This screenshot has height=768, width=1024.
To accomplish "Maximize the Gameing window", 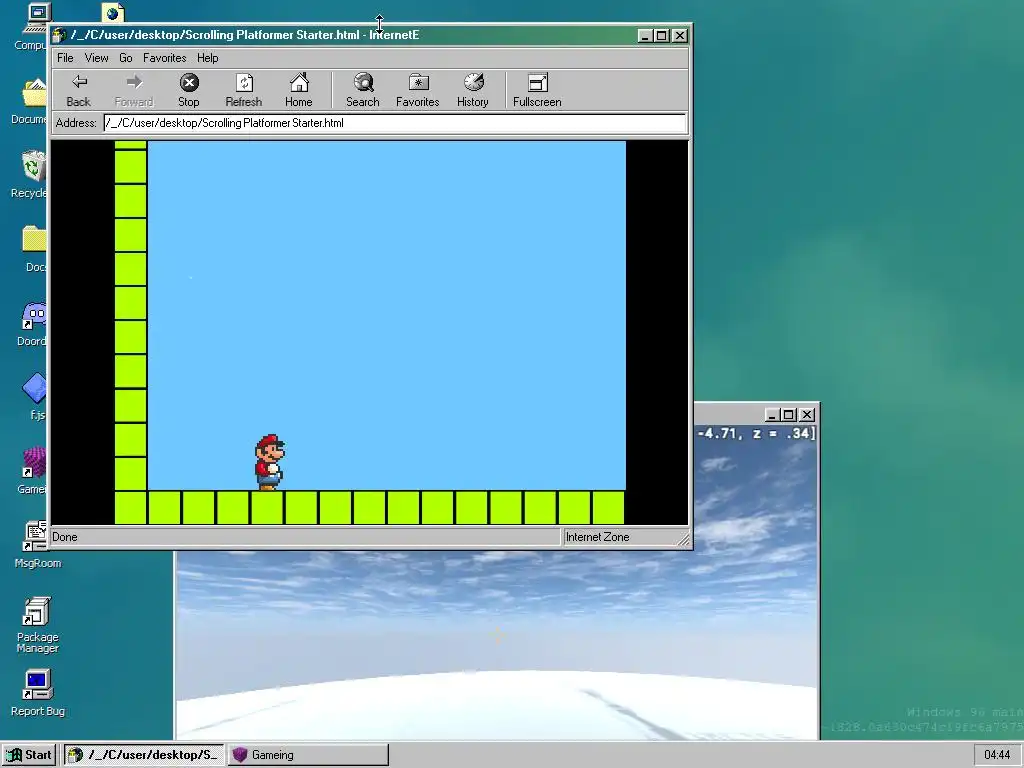I will [x=789, y=415].
